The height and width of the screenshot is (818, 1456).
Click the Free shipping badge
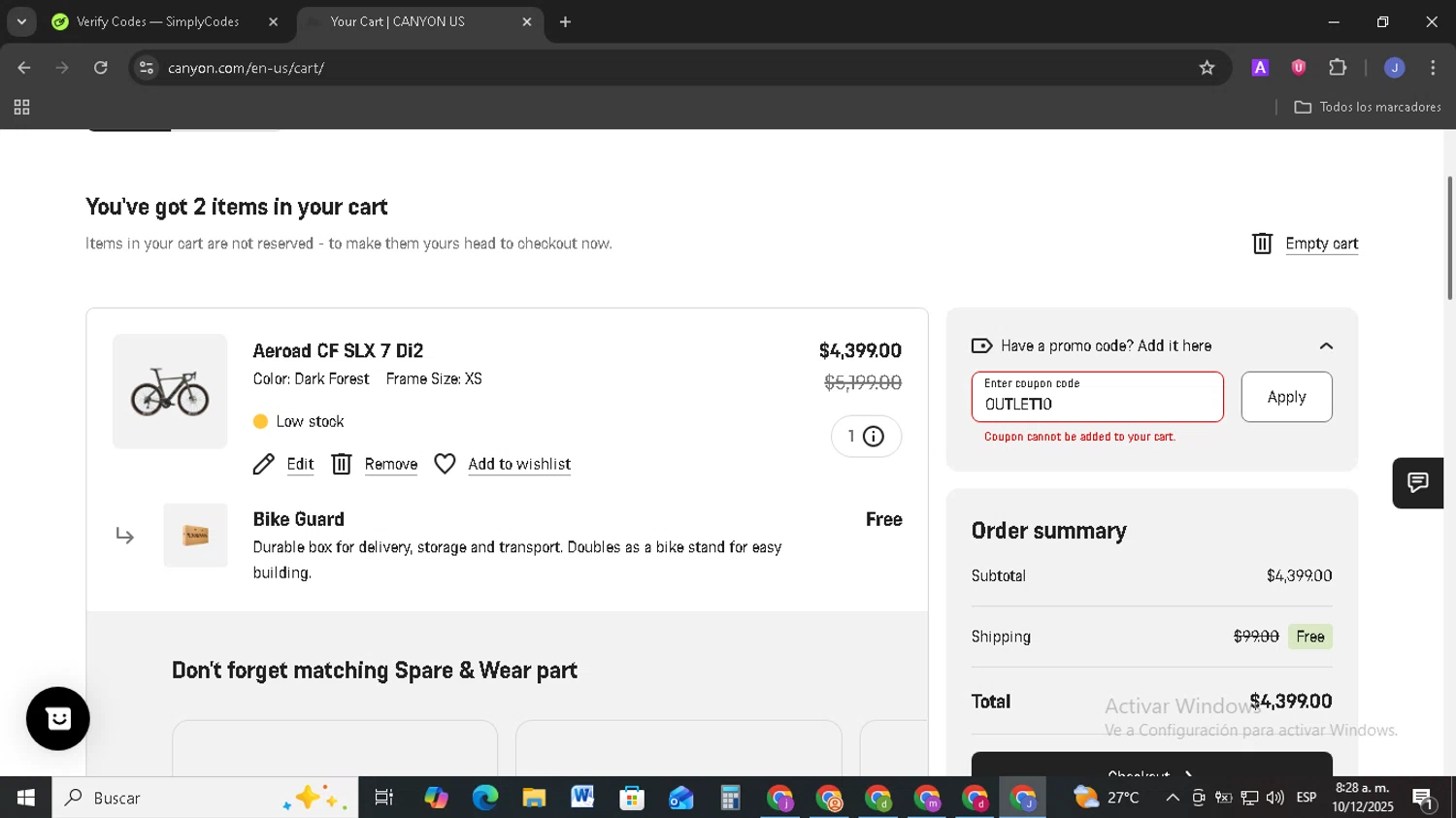(1309, 637)
